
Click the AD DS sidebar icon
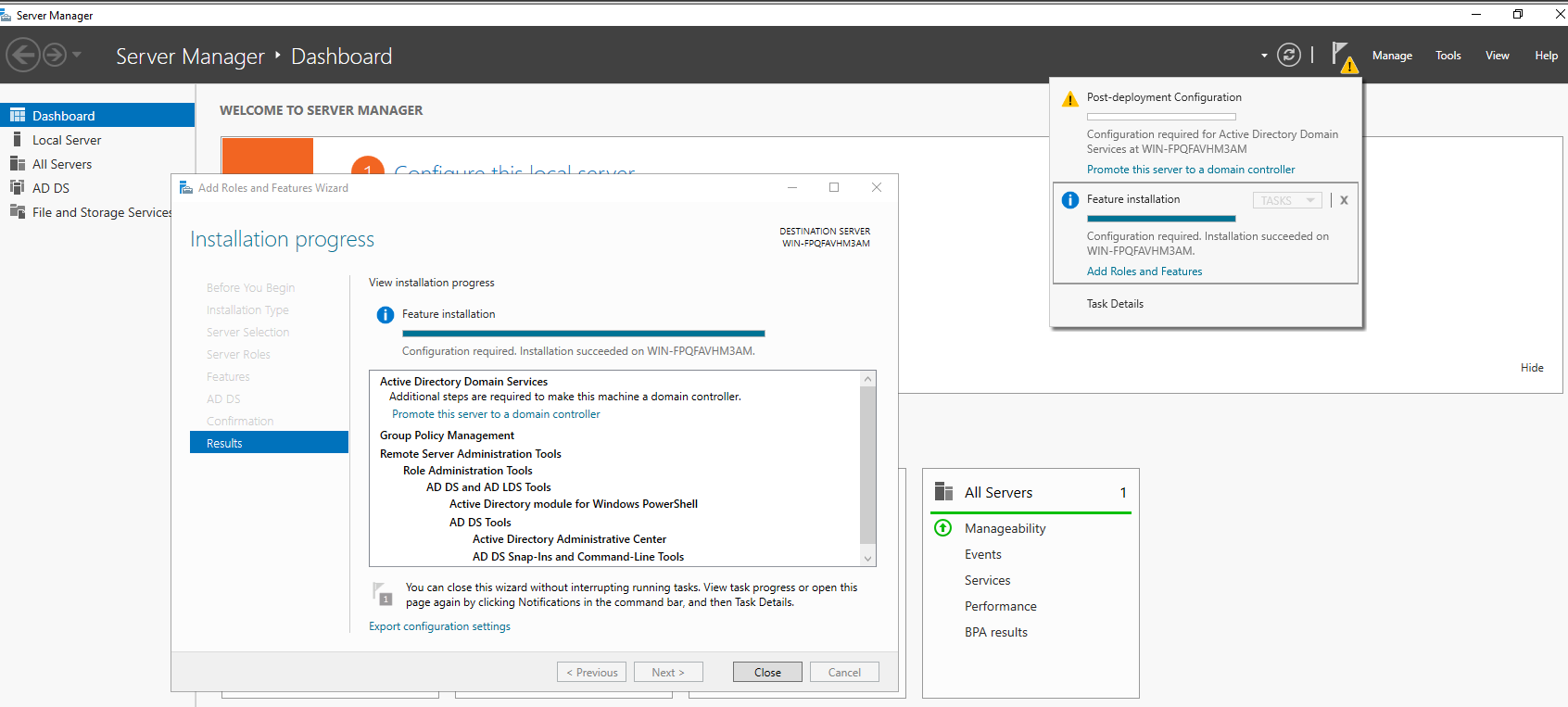pos(17,187)
